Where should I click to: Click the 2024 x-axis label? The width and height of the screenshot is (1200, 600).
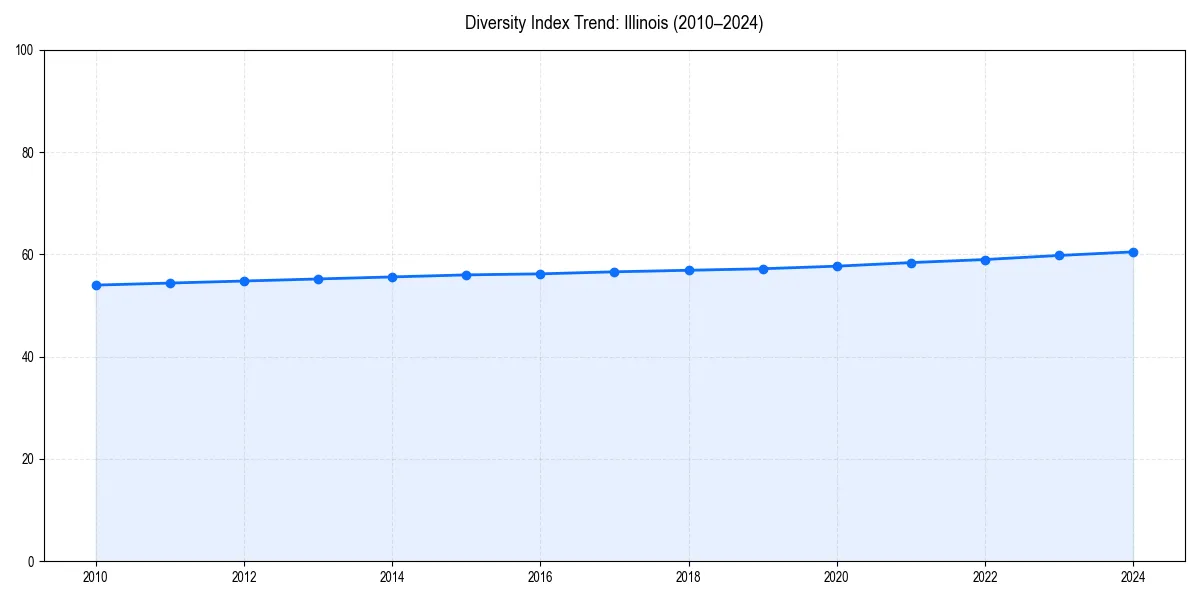coord(1132,576)
